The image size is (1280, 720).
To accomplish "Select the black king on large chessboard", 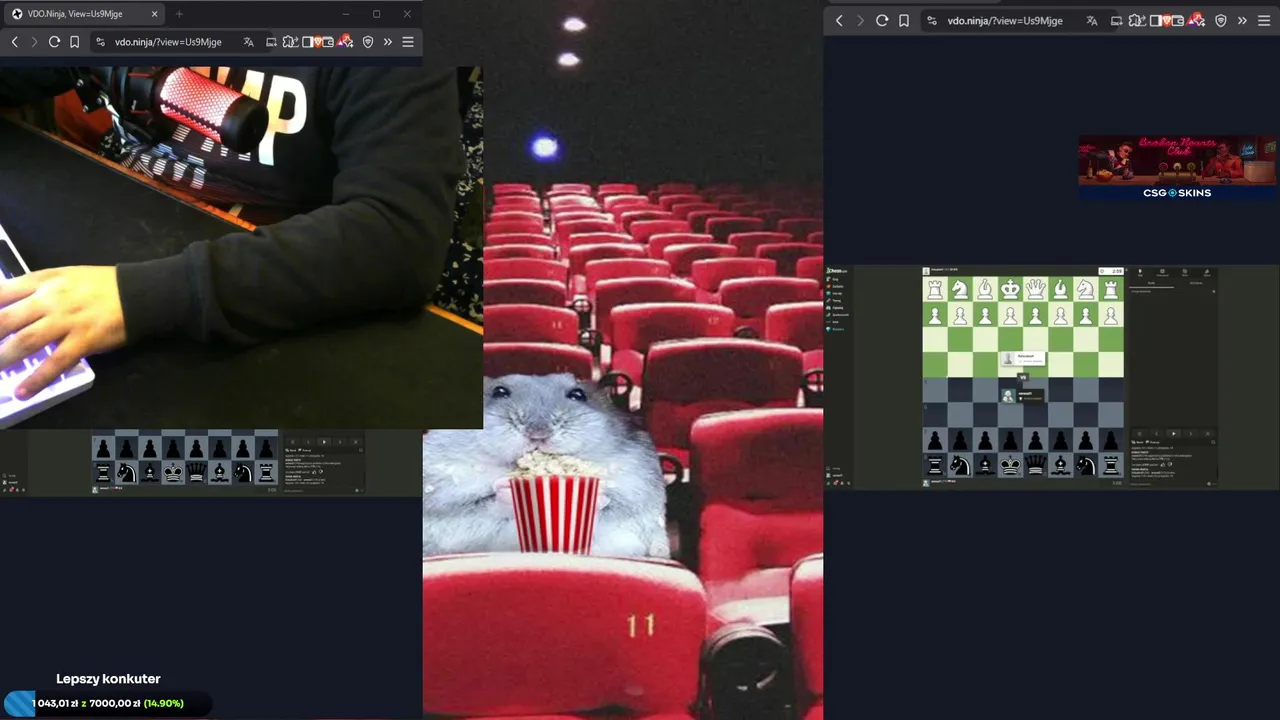I will point(1010,465).
